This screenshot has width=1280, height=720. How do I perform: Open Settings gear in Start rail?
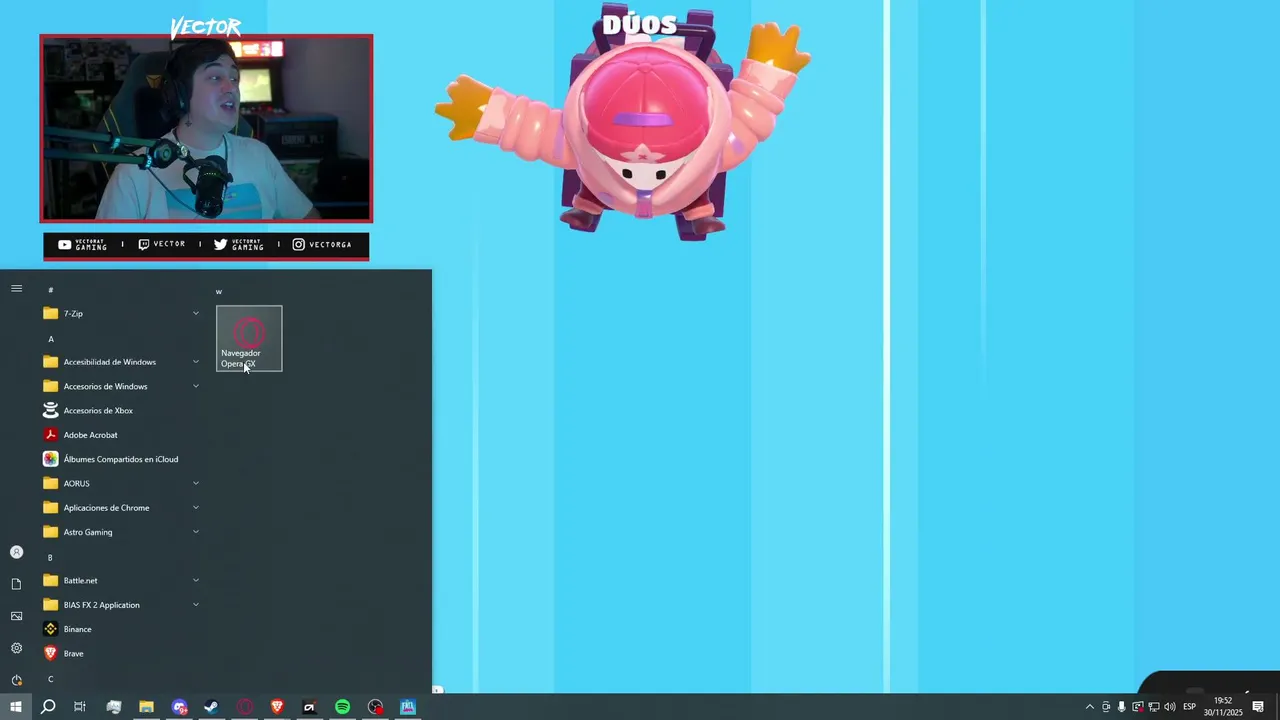tap(16, 648)
